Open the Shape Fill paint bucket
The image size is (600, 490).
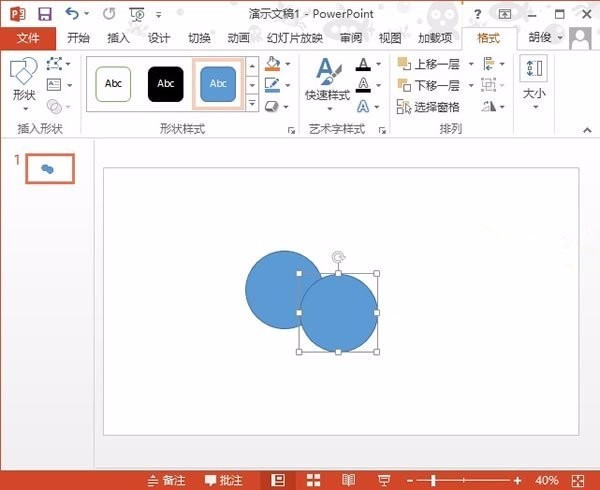tap(272, 64)
